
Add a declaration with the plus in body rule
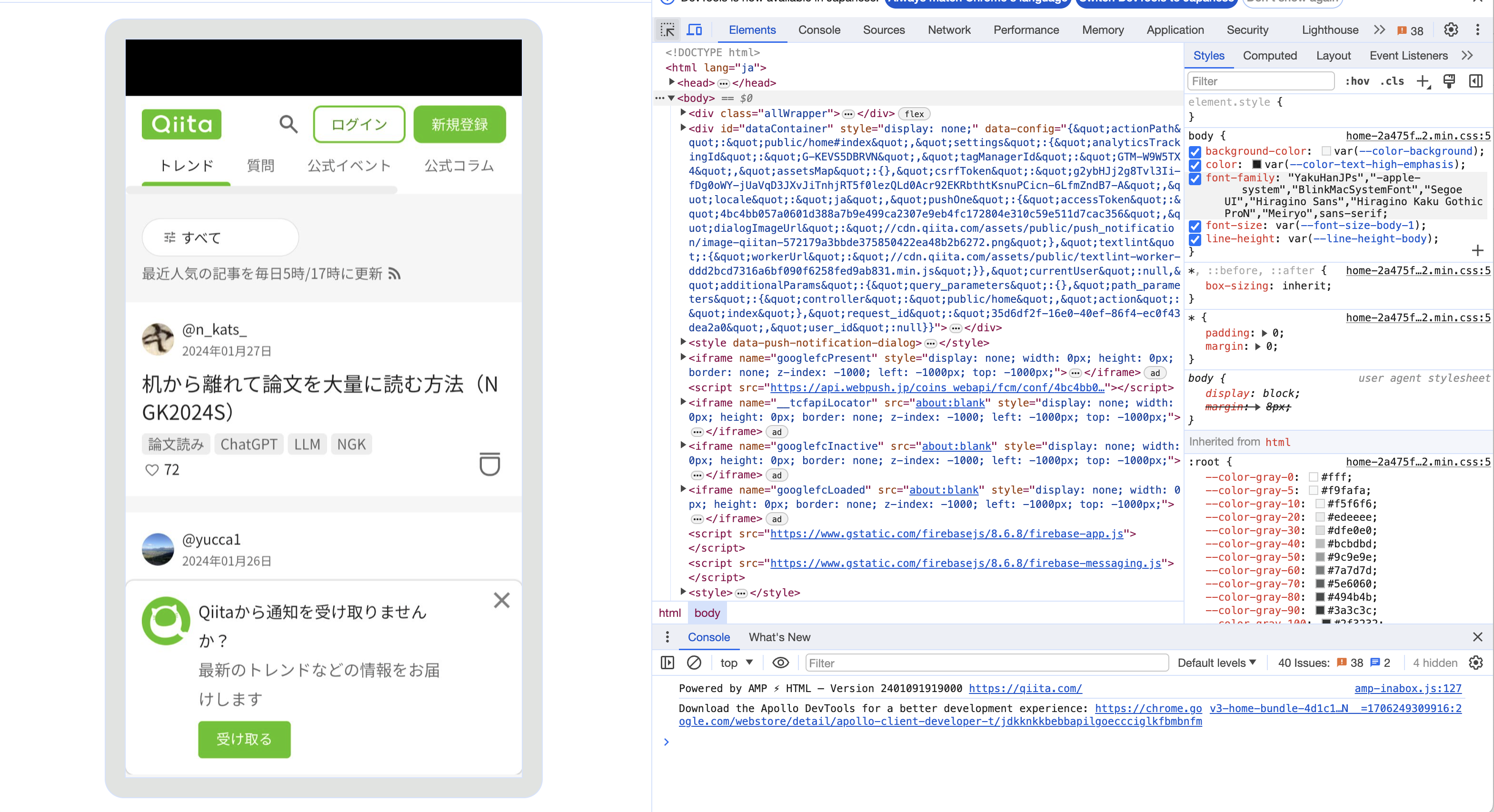1477,250
